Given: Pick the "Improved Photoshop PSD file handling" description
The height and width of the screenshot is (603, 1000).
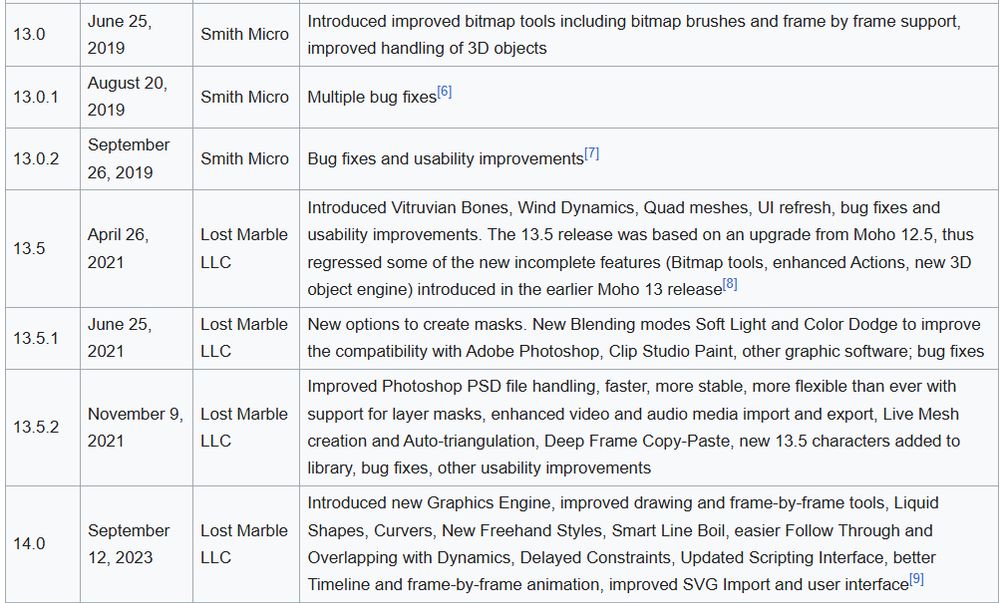Looking at the screenshot, I should [634, 428].
